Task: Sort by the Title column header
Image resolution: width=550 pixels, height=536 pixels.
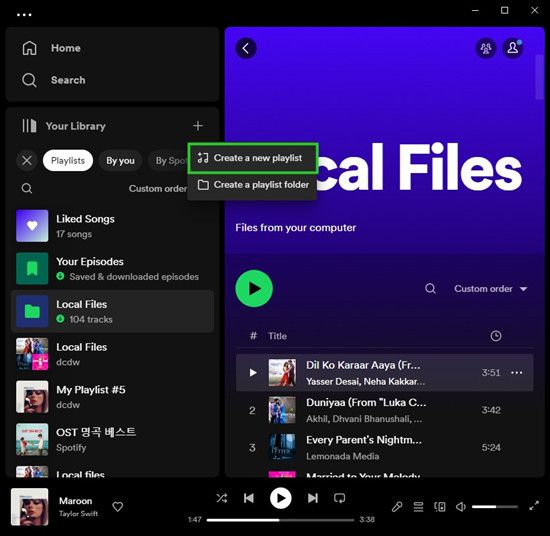Action: tap(277, 336)
